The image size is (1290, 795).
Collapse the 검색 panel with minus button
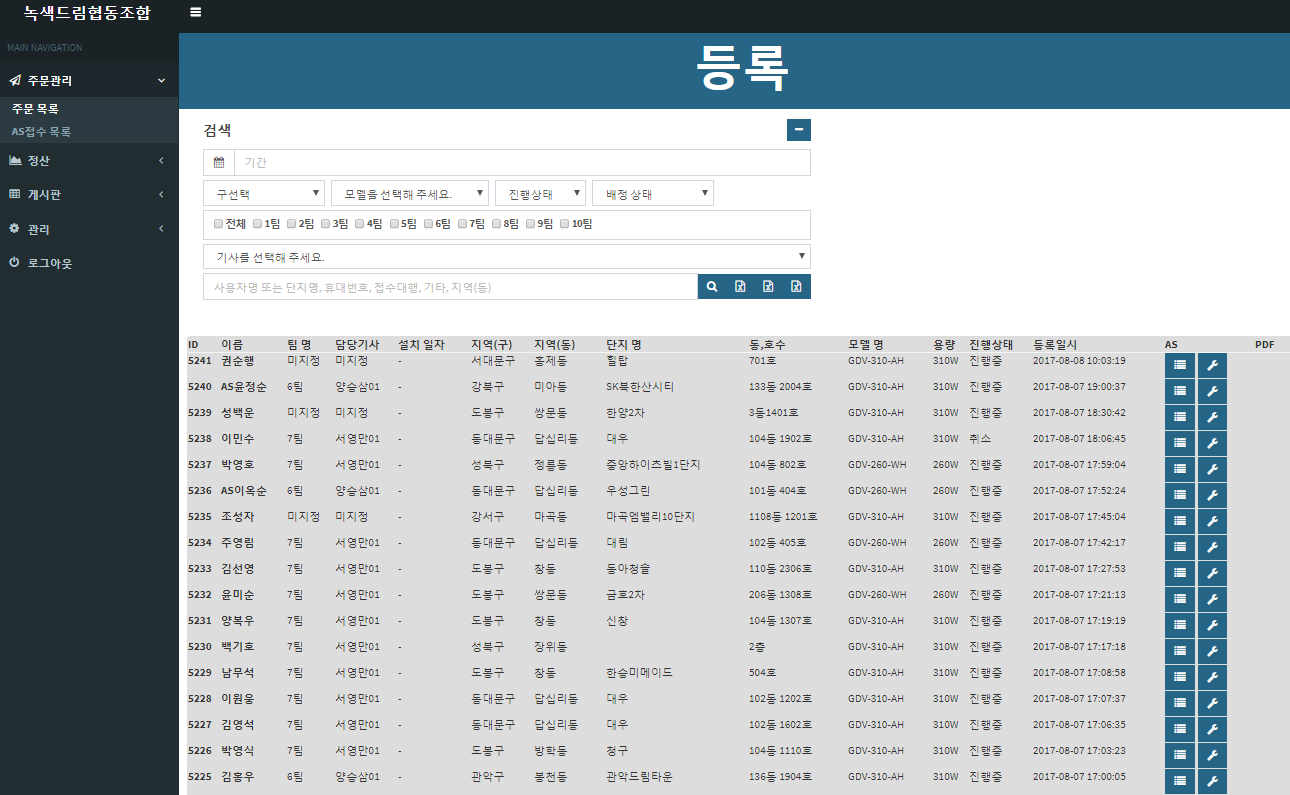pyautogui.click(x=799, y=130)
